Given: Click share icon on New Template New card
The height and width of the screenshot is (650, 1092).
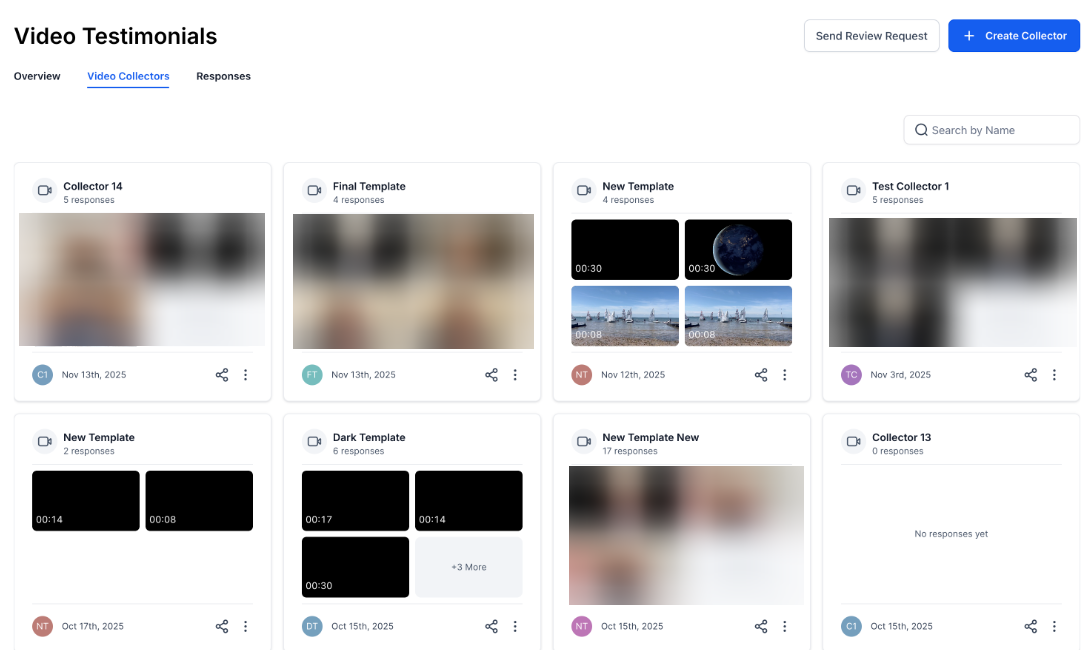Looking at the screenshot, I should tap(761, 626).
